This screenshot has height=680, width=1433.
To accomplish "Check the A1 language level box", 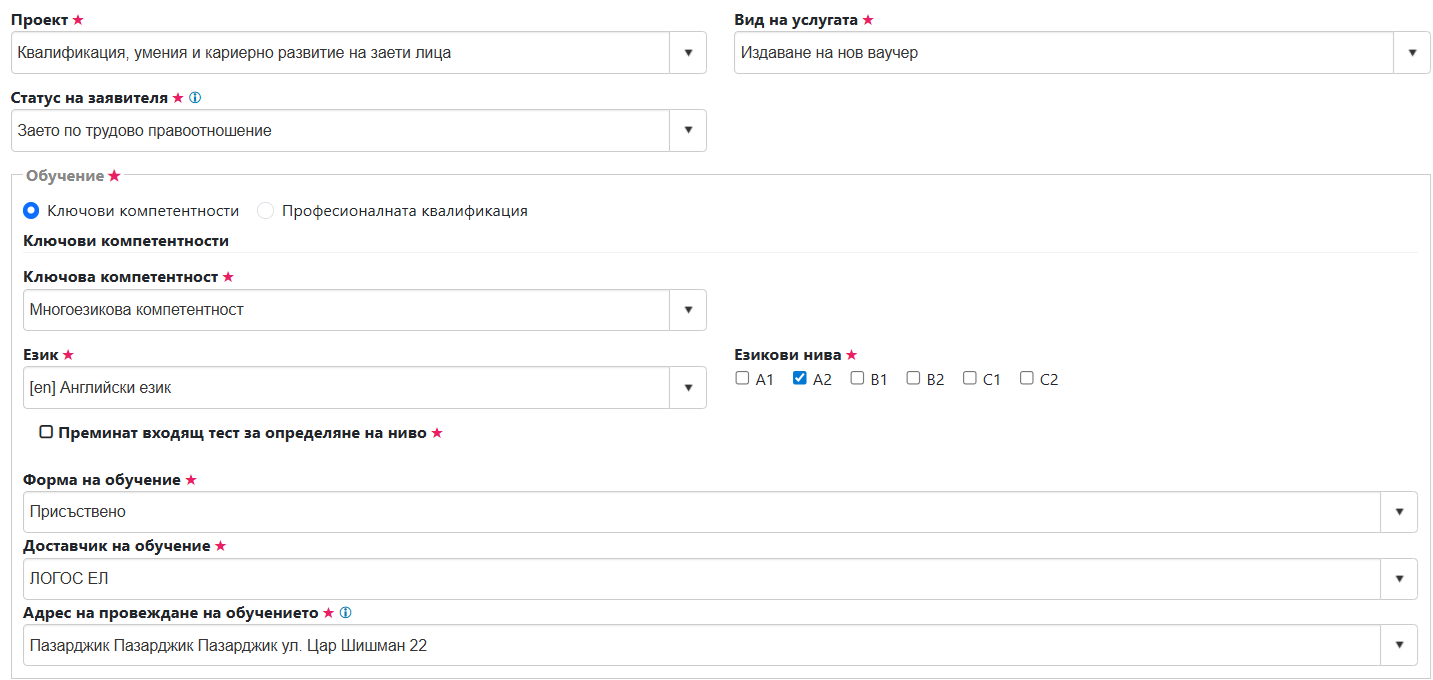I will point(742,378).
